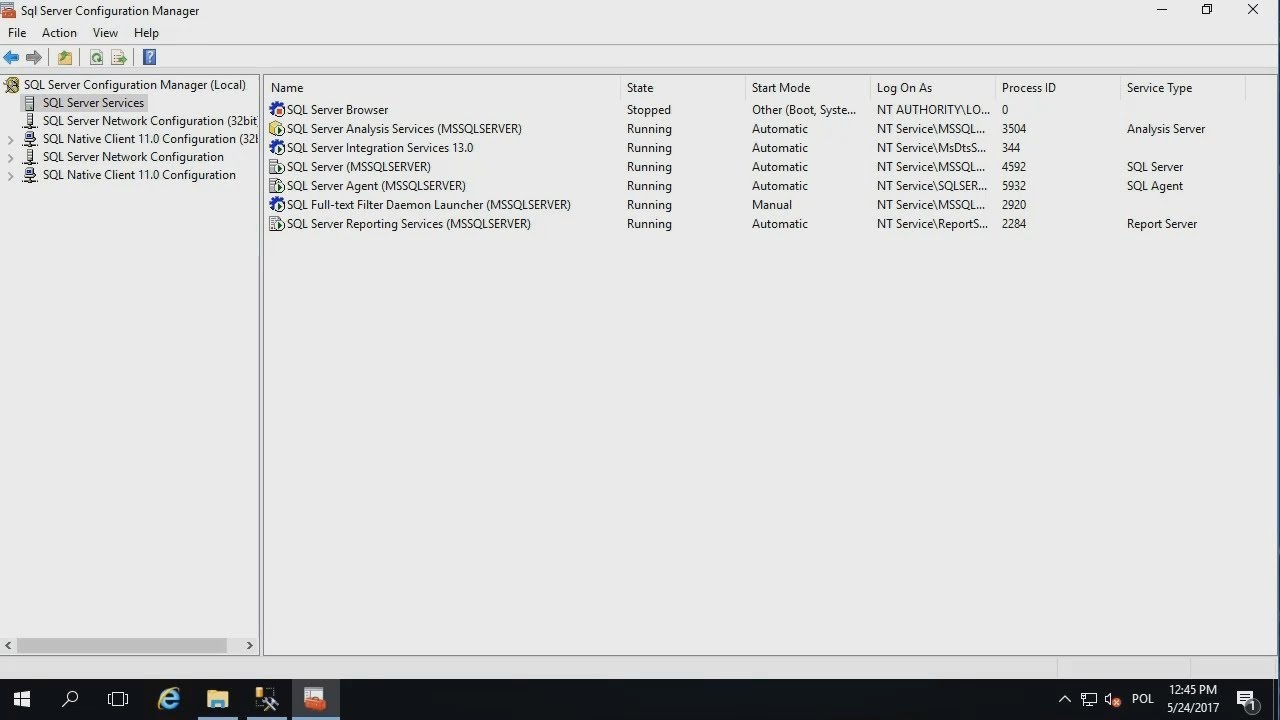Click the SQL Server Network Configuration (32bit) node icon
Viewport: 1280px width, 720px height.
click(31, 121)
